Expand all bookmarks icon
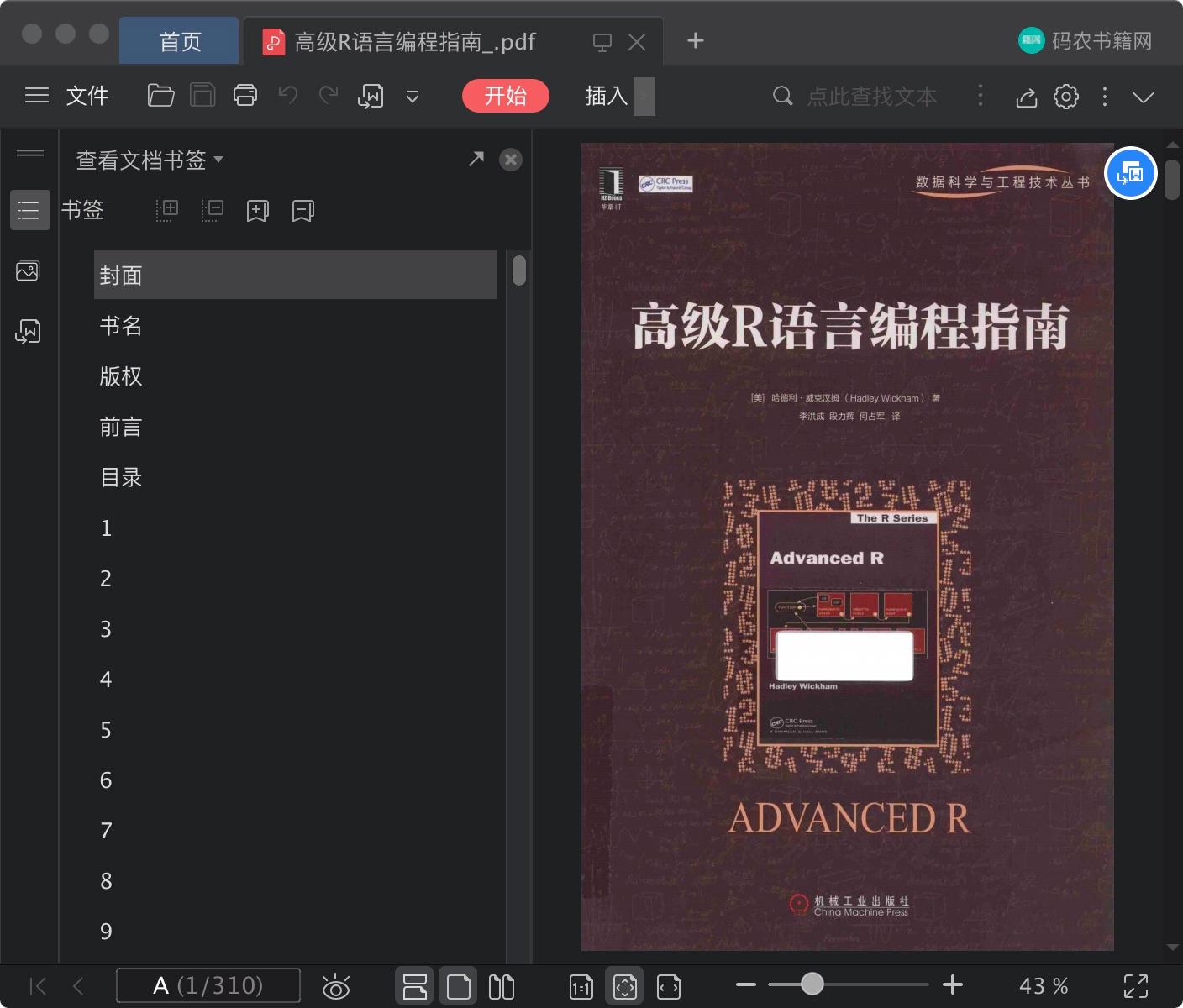This screenshot has width=1183, height=1008. [x=167, y=210]
